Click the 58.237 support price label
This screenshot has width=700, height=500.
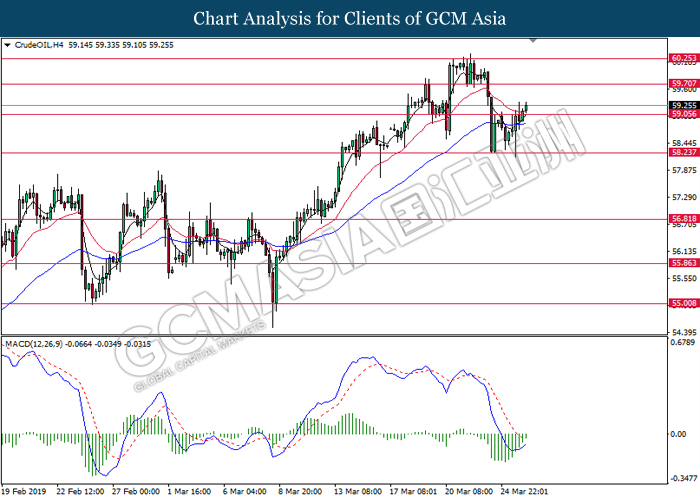[x=684, y=152]
